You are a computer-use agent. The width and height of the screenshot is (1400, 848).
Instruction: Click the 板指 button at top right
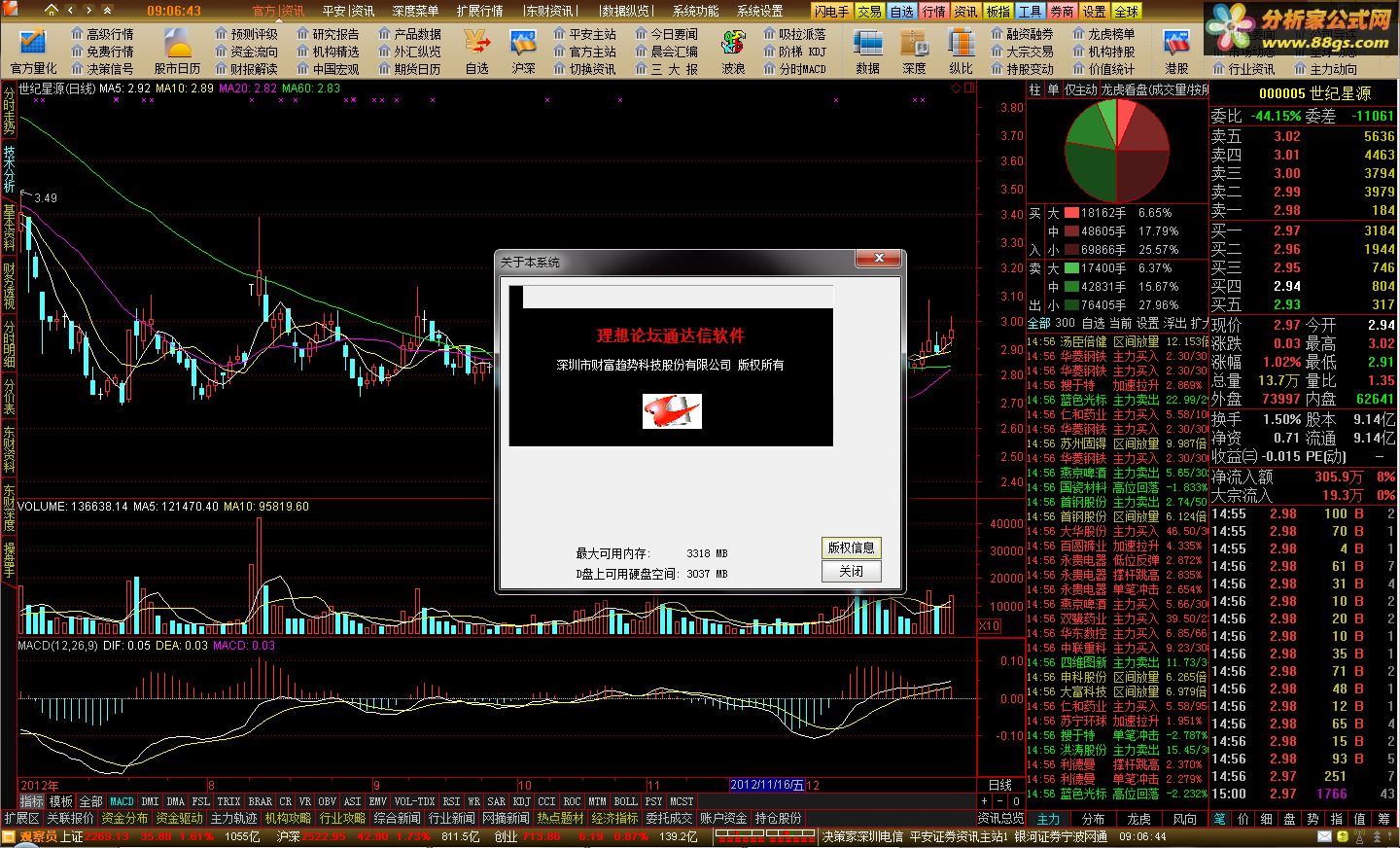pyautogui.click(x=997, y=11)
